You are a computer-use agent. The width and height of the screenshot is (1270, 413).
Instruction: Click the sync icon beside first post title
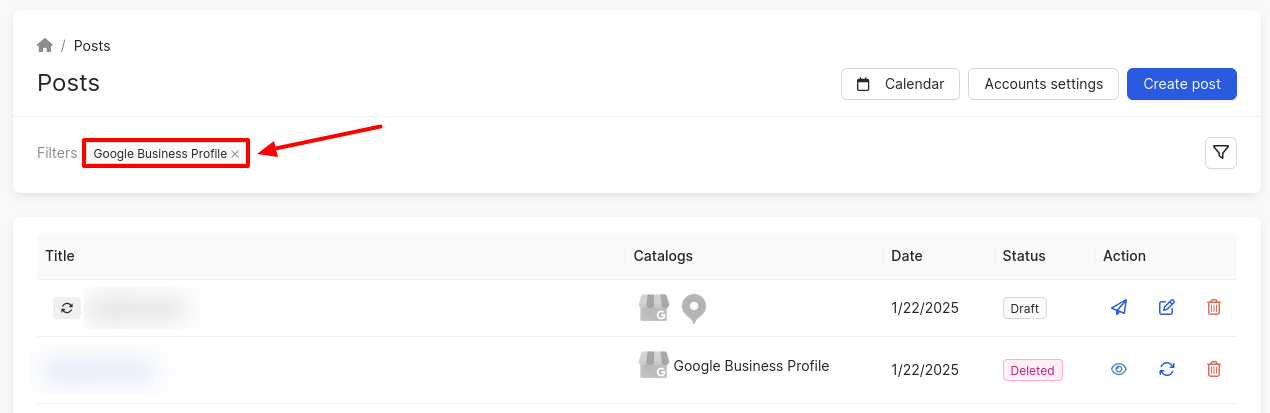(67, 308)
